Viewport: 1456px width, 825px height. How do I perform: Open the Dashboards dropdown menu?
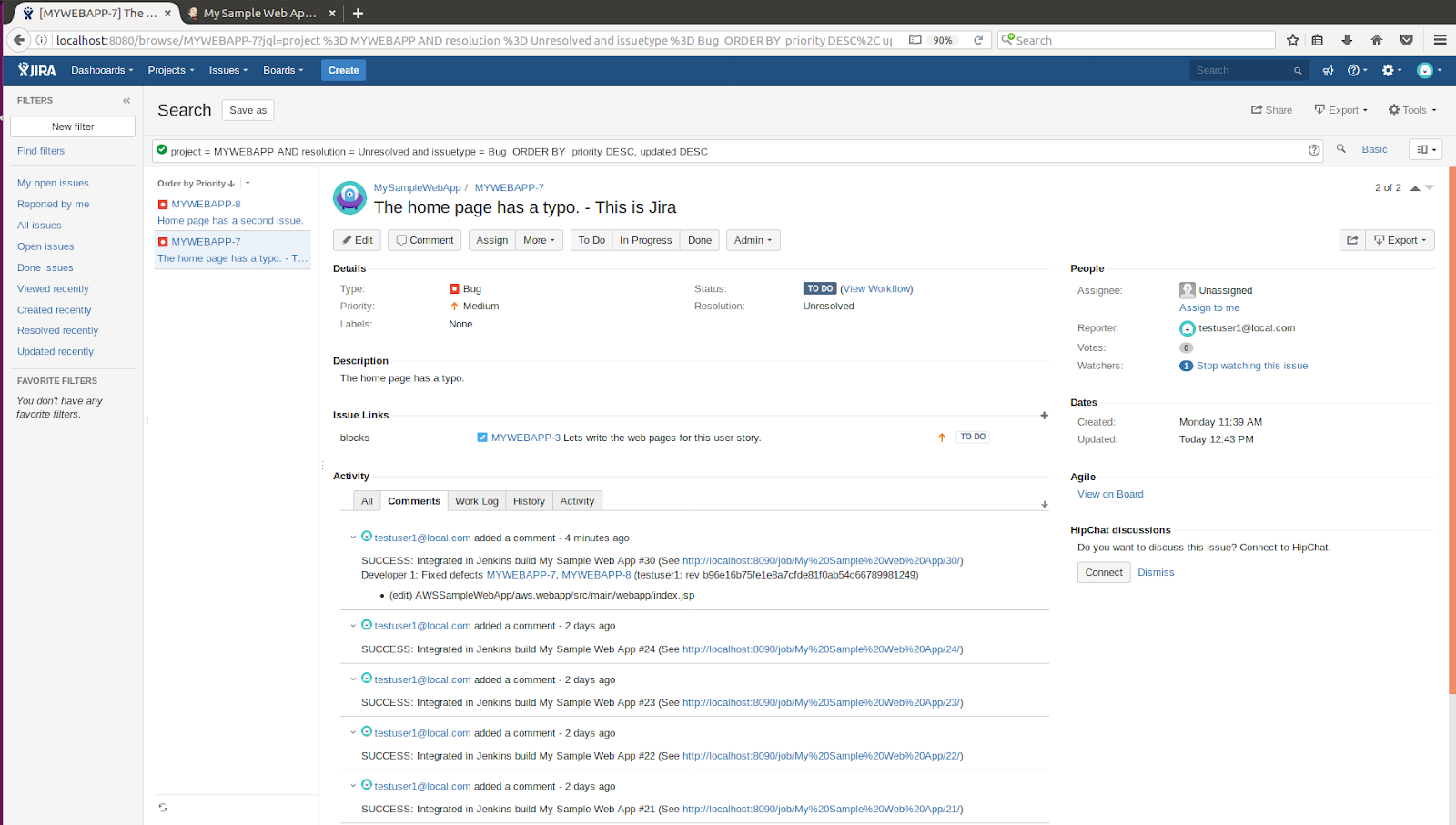coord(102,70)
